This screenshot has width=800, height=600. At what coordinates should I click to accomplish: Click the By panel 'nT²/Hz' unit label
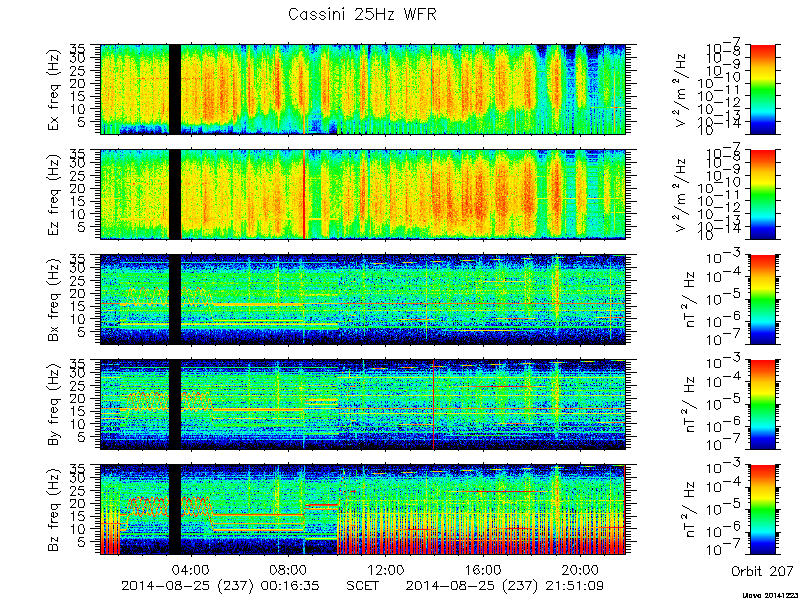pos(687,405)
